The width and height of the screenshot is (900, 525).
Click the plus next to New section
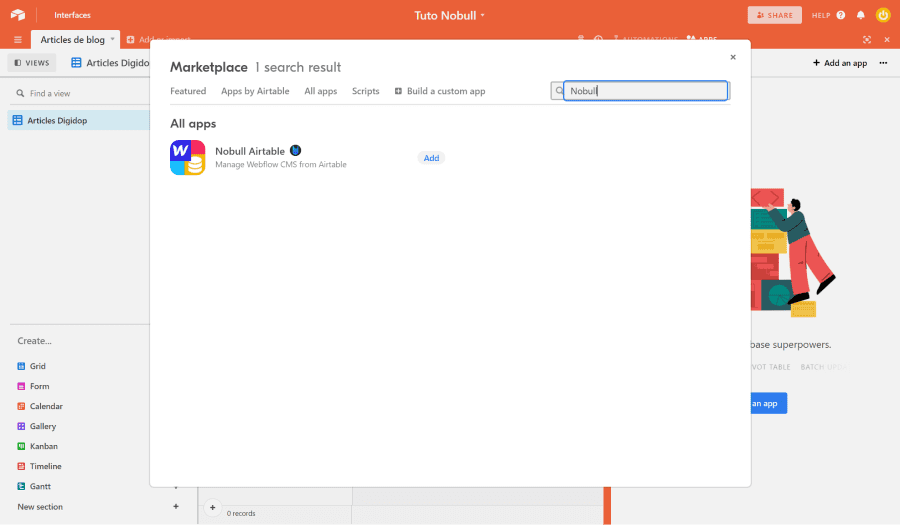click(176, 507)
